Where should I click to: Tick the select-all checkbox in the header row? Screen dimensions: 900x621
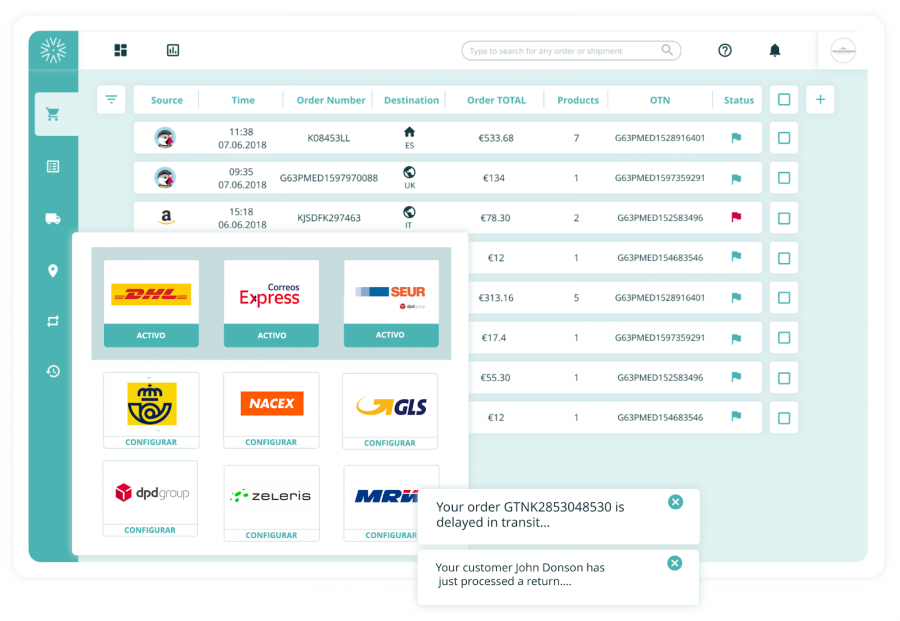pos(784,100)
